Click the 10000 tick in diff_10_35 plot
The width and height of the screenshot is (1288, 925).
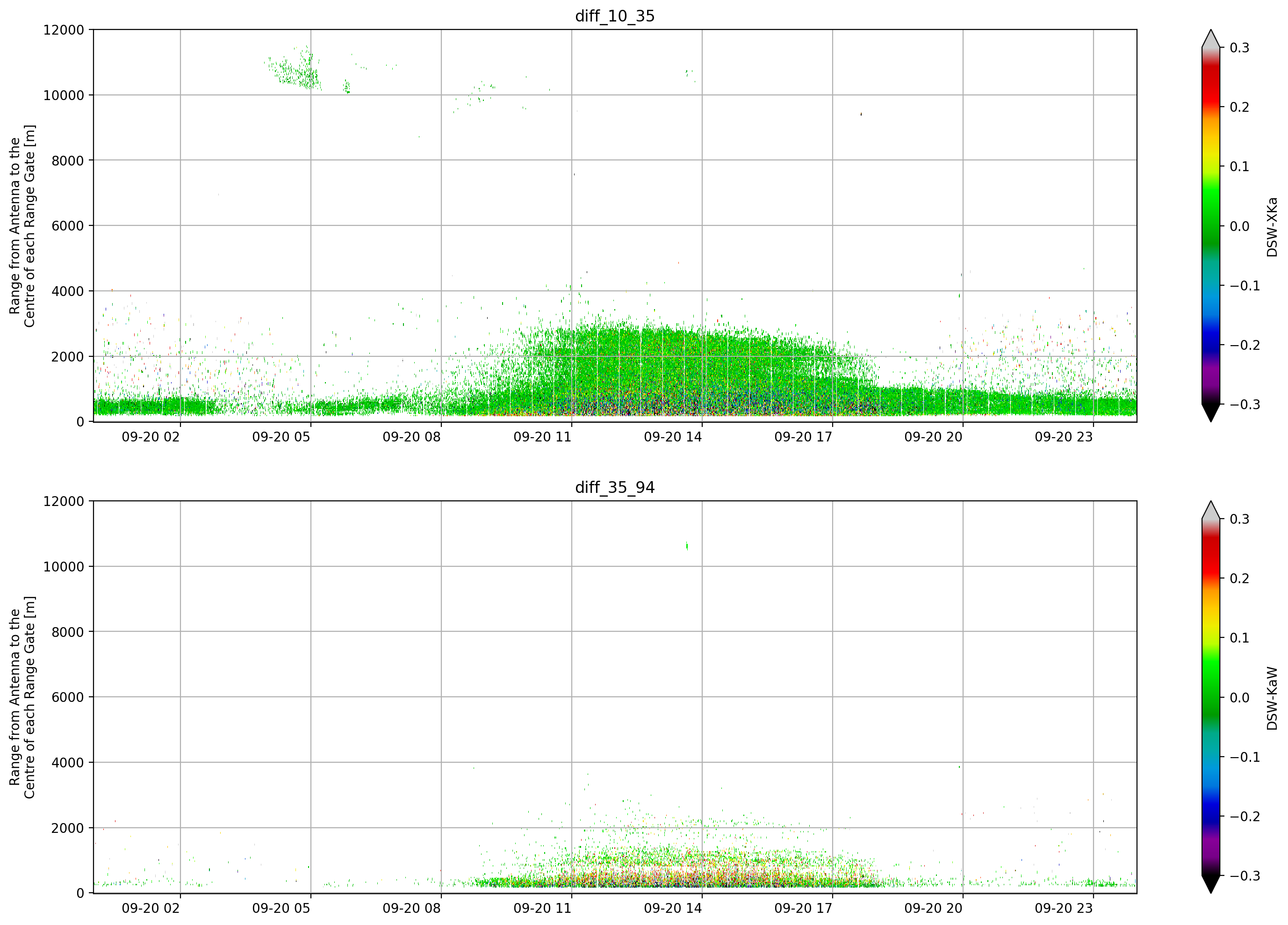pos(64,95)
